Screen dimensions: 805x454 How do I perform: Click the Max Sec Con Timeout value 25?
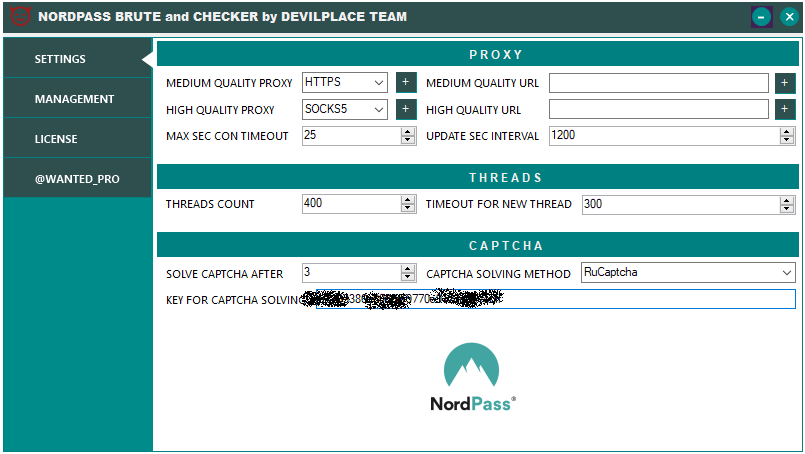(x=310, y=135)
